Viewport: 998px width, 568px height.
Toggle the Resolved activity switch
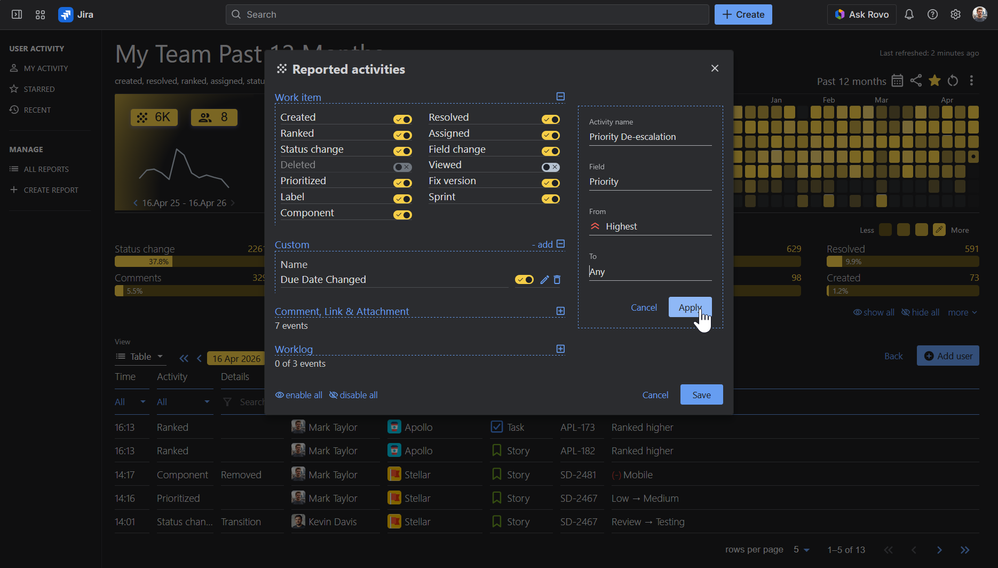click(551, 119)
